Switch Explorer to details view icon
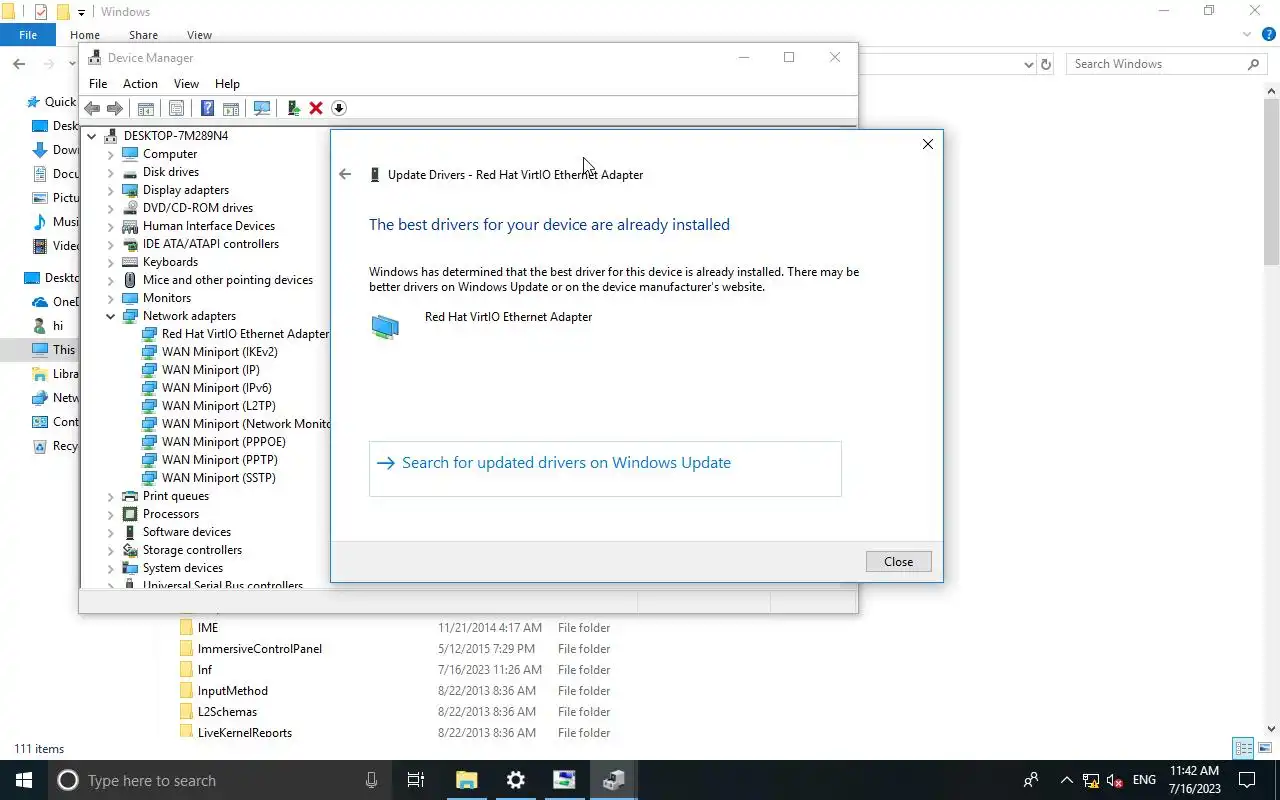The height and width of the screenshot is (800, 1280). coord(1244,748)
